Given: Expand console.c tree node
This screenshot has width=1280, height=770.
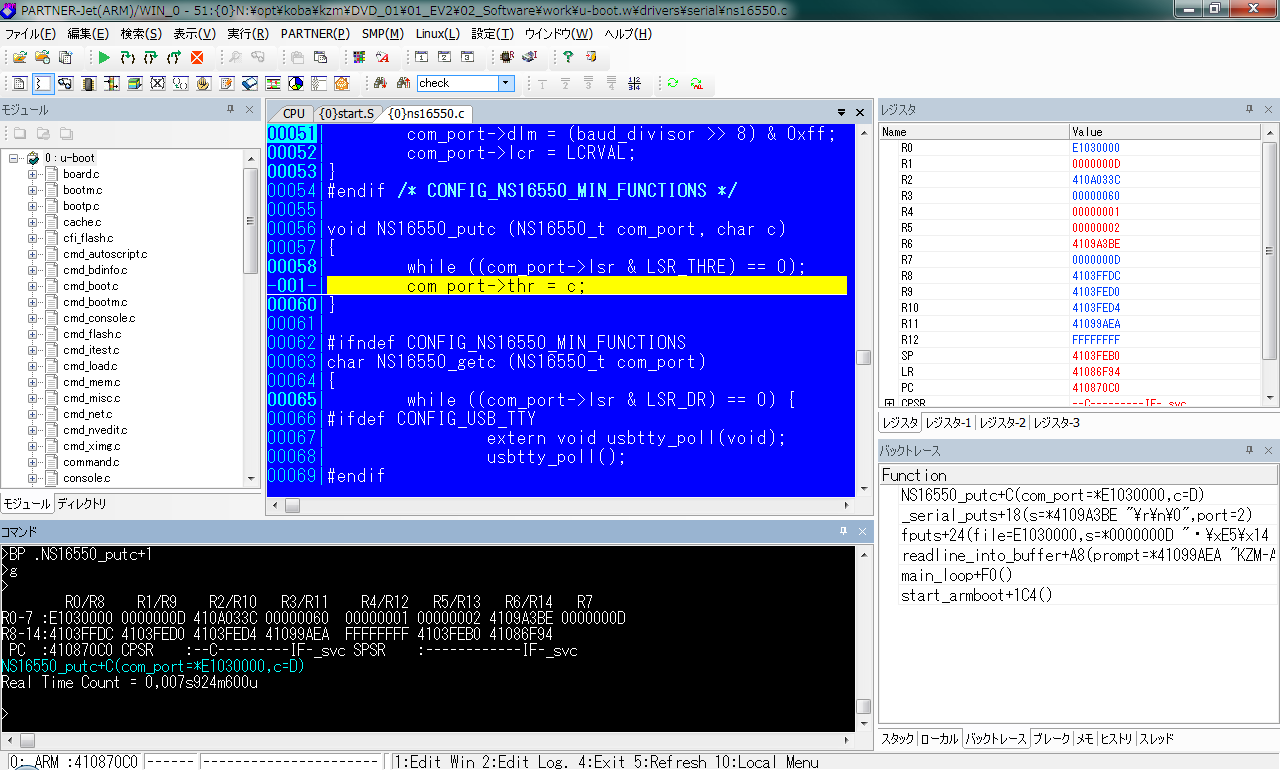Looking at the screenshot, I should tap(33, 478).
